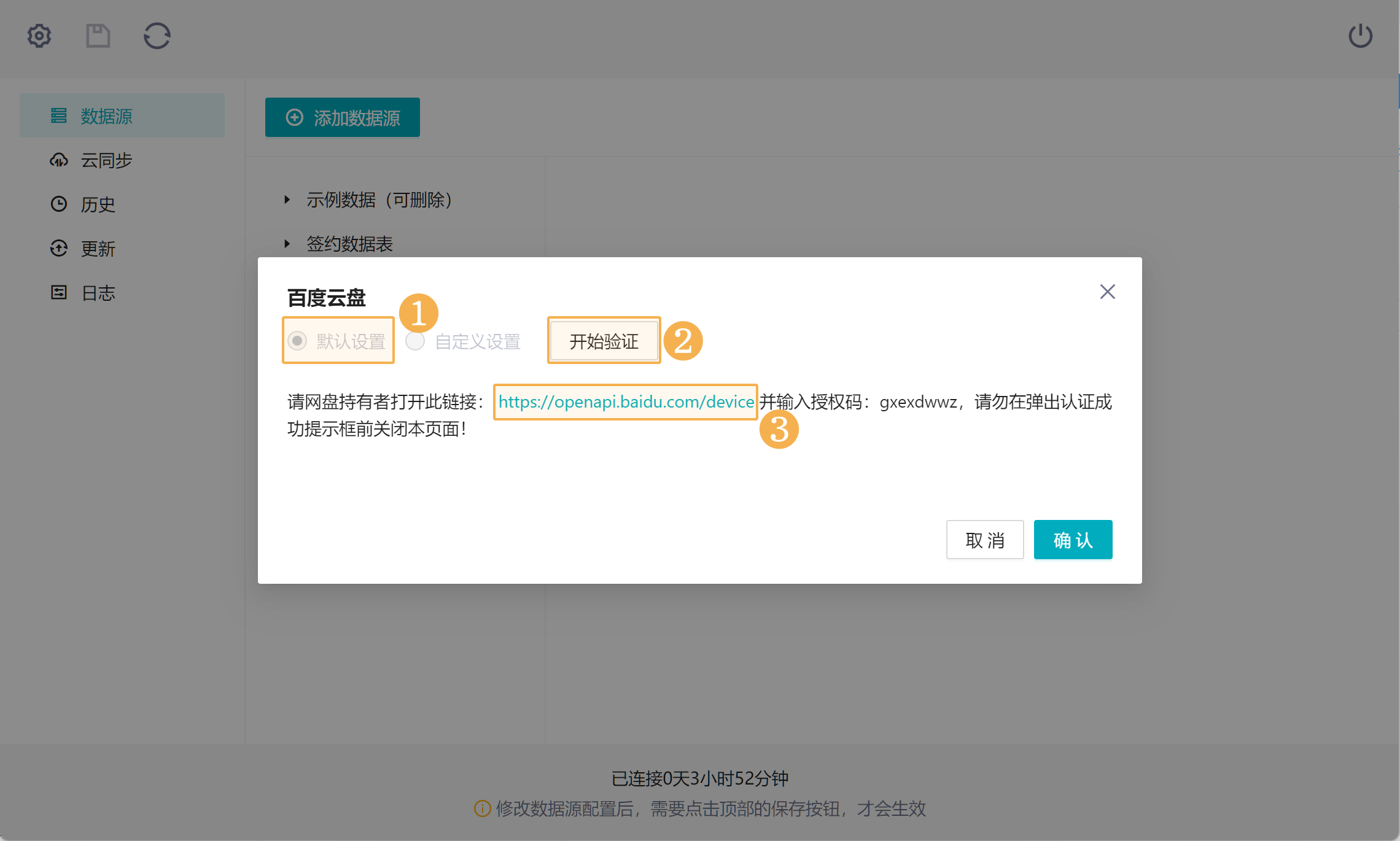Click the refresh circular arrows icon

click(x=157, y=36)
